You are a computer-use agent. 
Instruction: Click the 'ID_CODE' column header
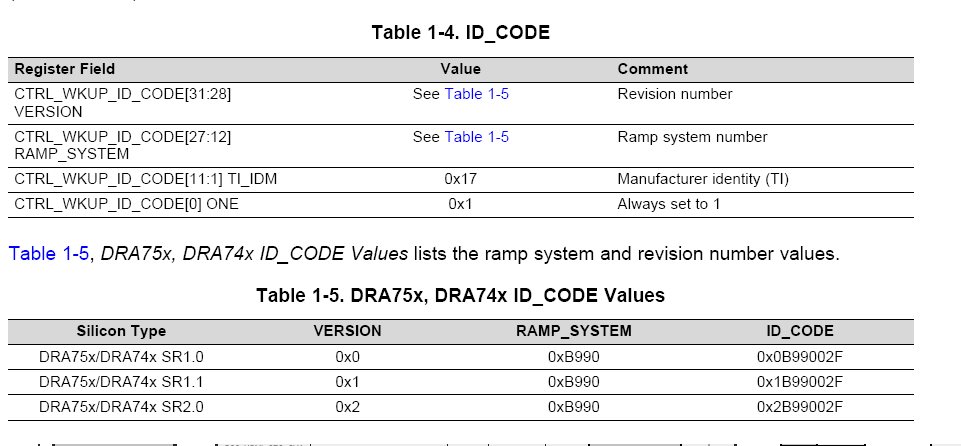click(x=800, y=331)
